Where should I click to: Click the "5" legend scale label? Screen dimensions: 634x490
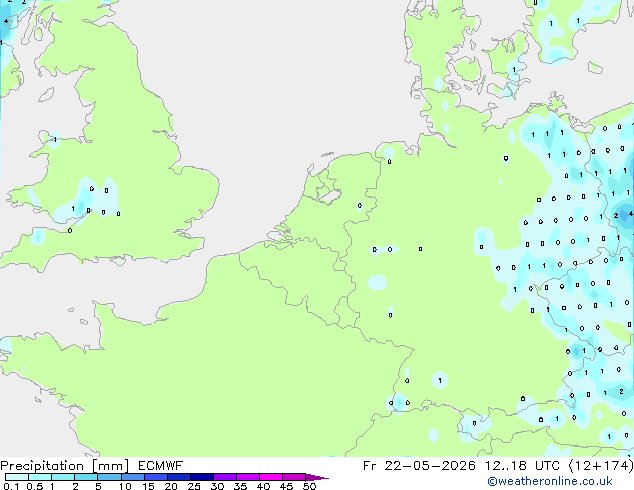(x=98, y=486)
